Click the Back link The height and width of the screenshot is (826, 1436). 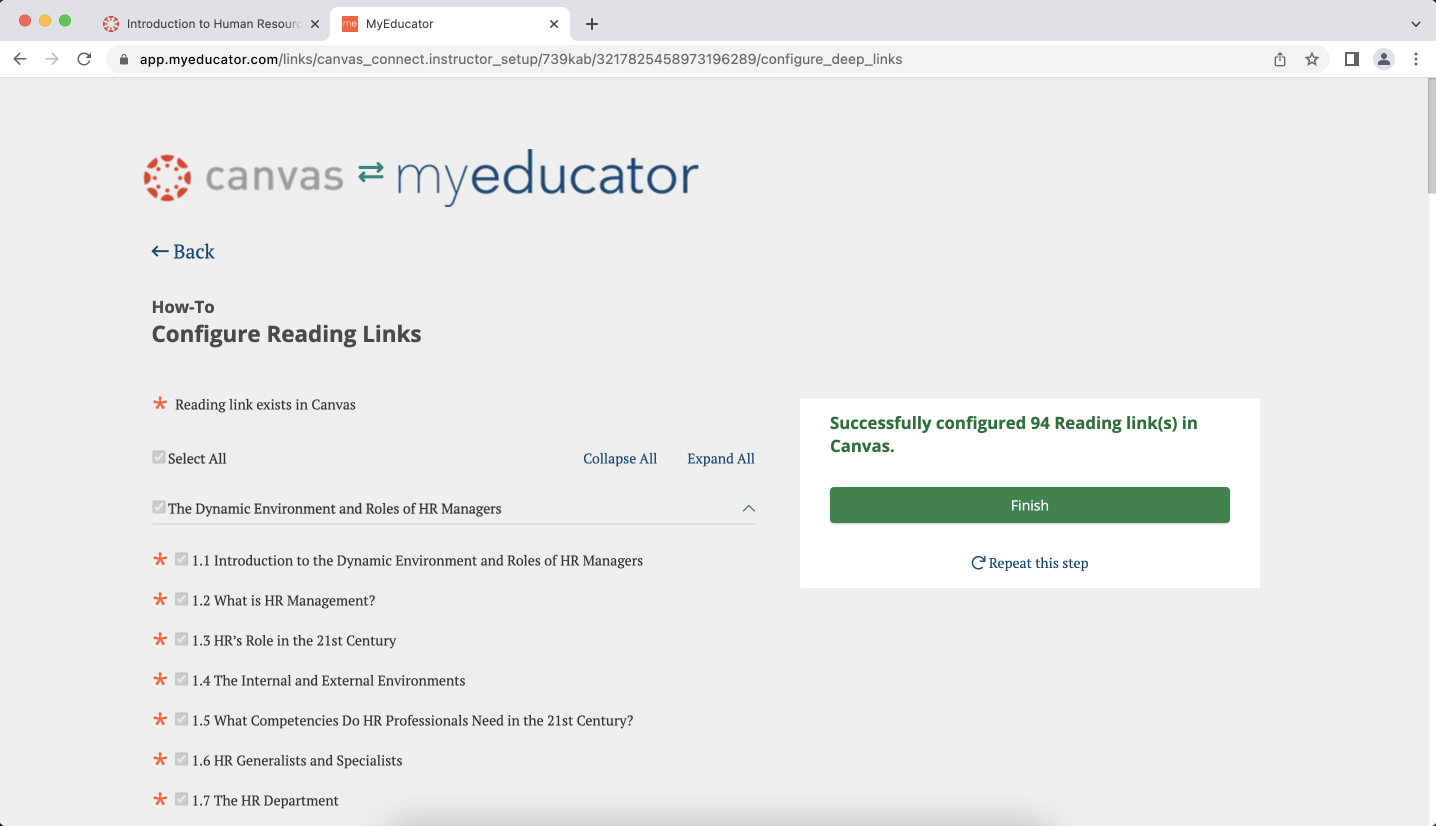click(183, 251)
